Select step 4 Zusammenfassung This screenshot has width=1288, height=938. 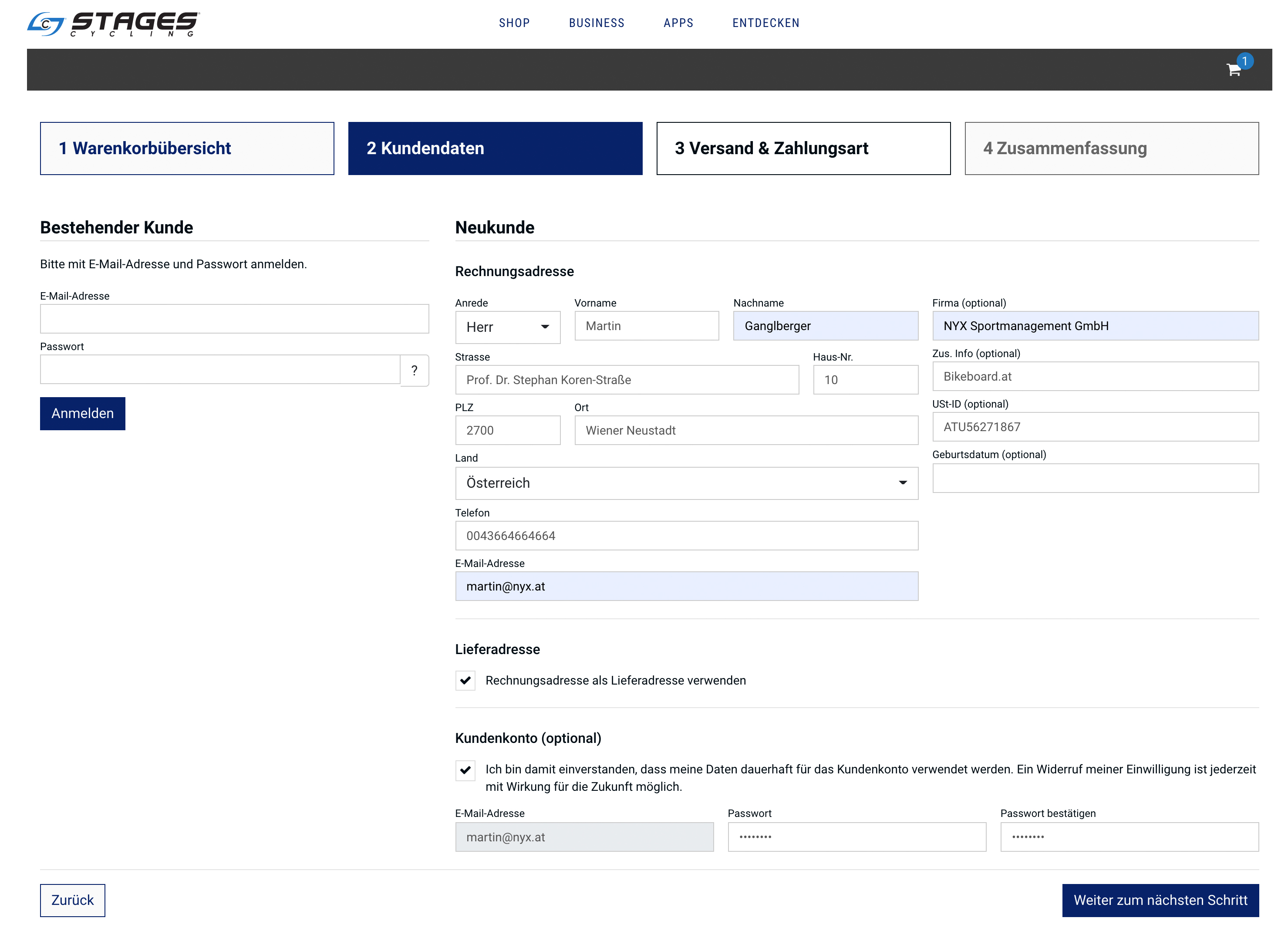click(x=1112, y=148)
